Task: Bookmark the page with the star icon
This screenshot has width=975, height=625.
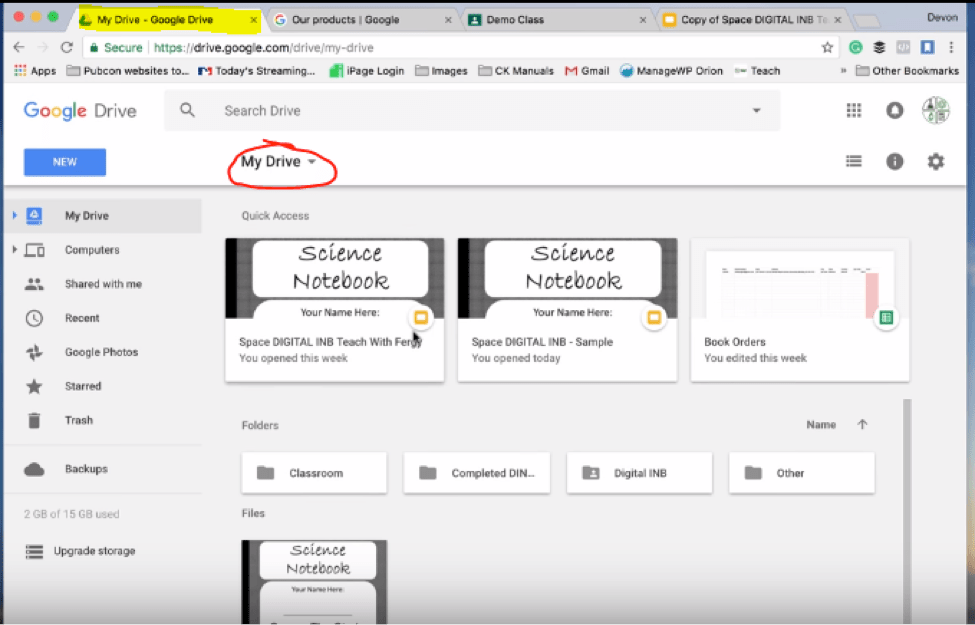Action: coord(827,46)
